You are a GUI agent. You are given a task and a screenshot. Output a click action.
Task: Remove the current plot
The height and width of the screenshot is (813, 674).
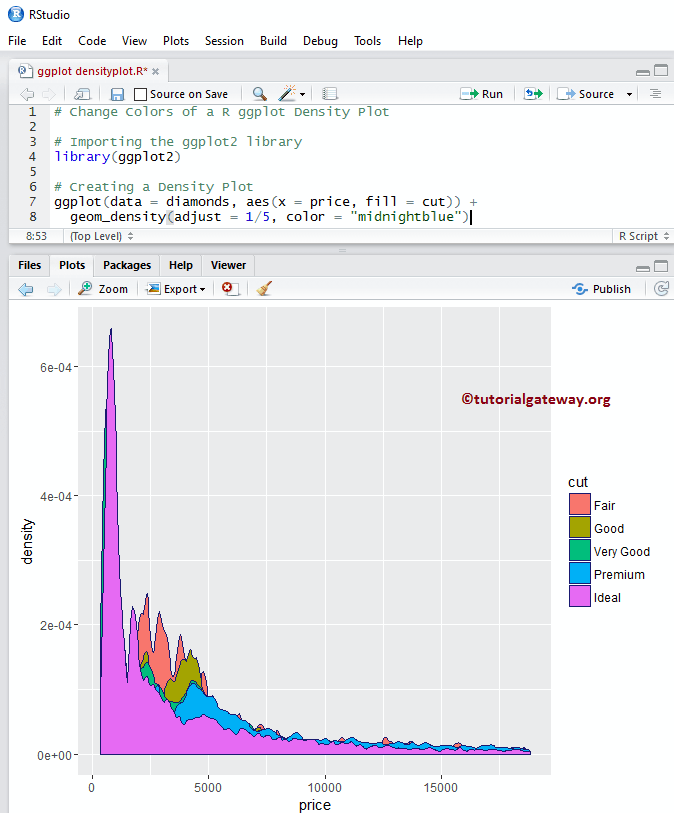pos(230,289)
